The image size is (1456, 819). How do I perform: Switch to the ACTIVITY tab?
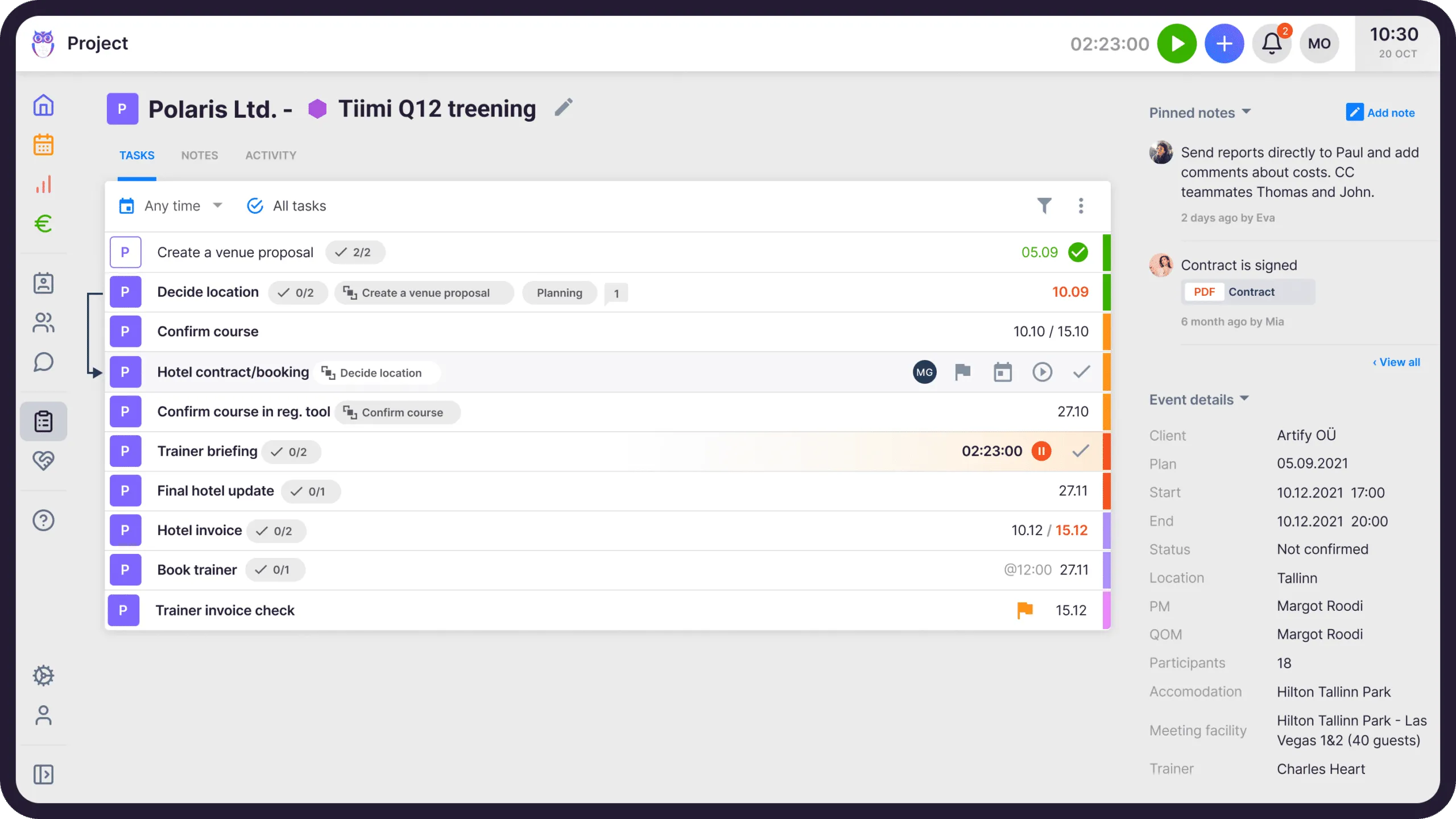(x=271, y=155)
